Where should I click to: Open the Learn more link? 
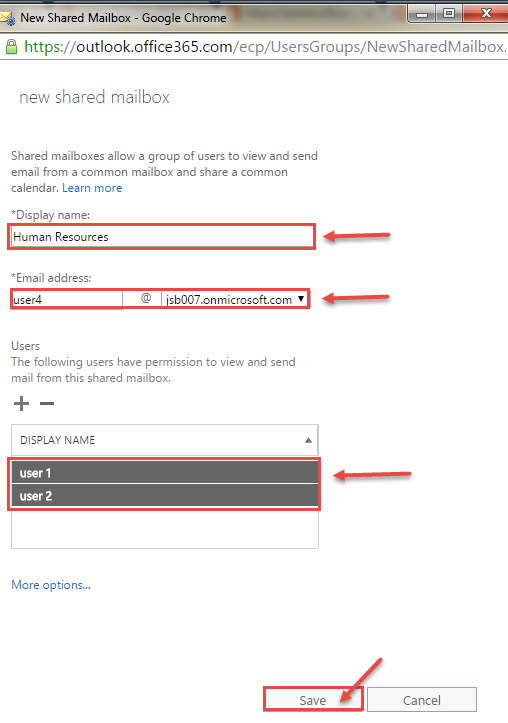[x=92, y=188]
